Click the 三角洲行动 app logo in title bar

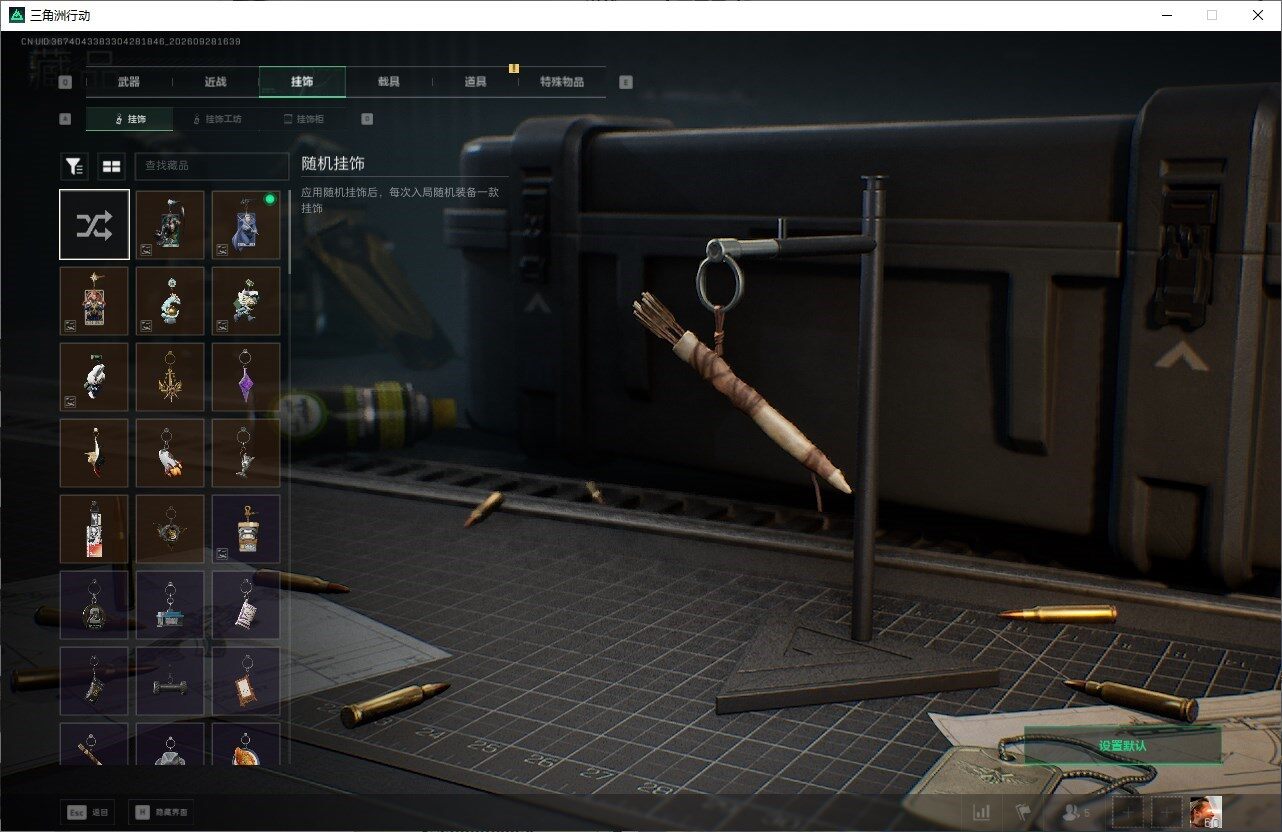16,15
